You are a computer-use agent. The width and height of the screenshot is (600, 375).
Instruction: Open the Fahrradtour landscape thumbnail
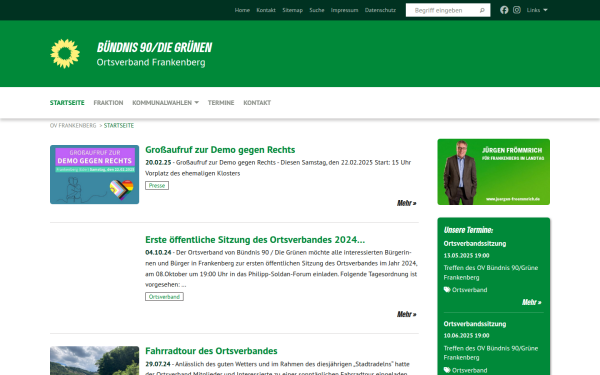coord(95,360)
